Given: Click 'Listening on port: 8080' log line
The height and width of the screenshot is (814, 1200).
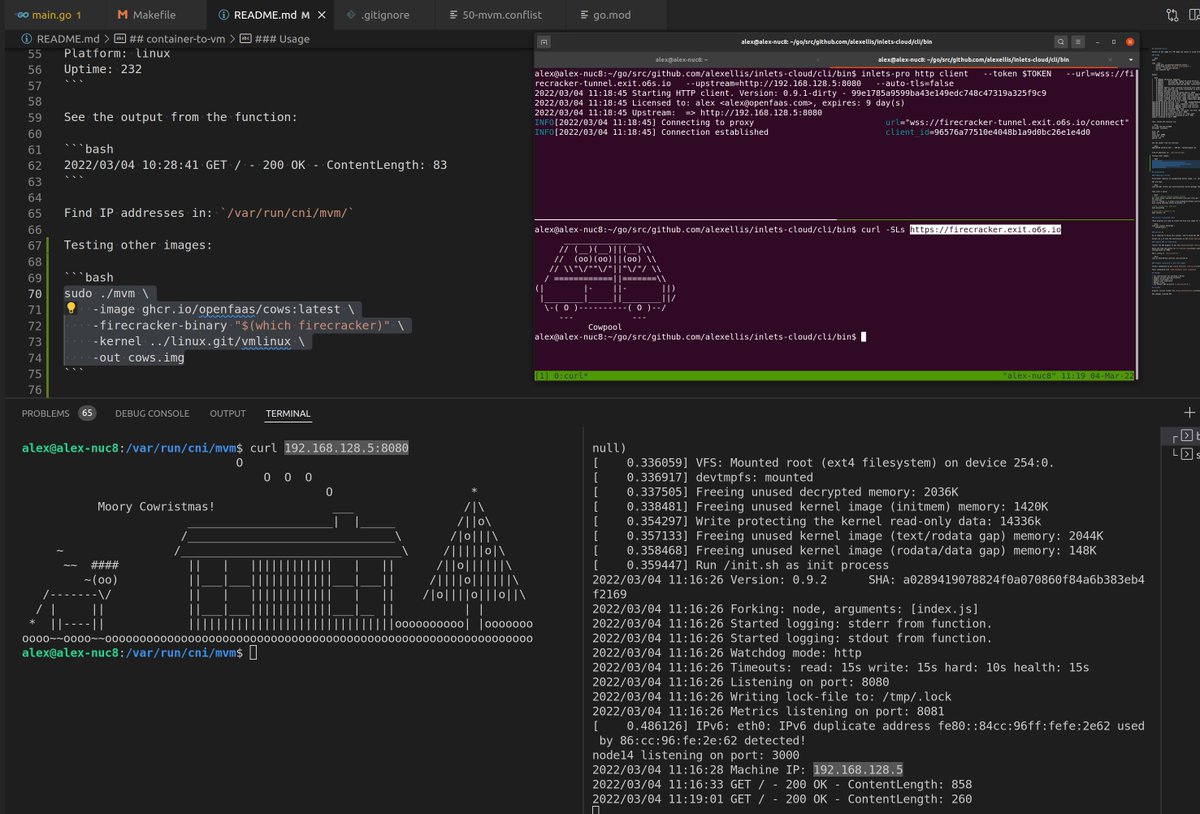Looking at the screenshot, I should (743, 681).
